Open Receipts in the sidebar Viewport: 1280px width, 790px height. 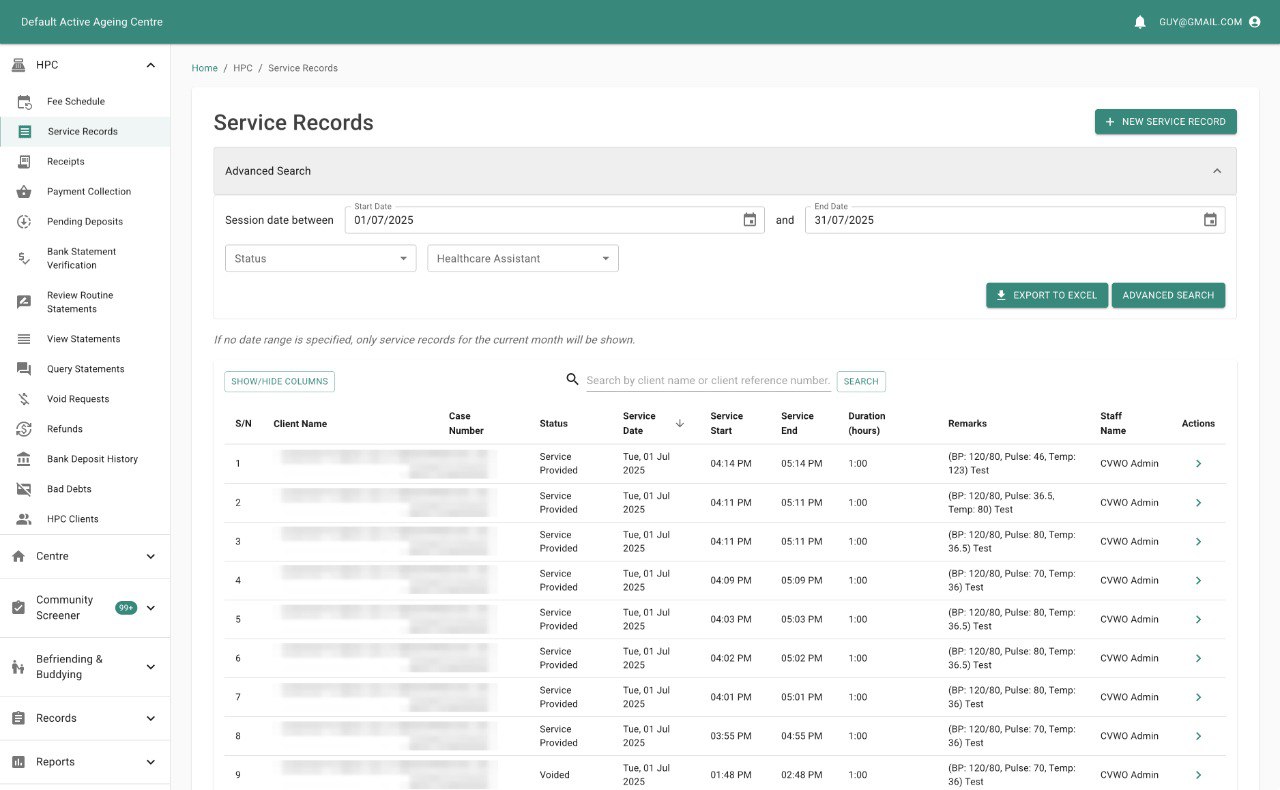click(x=66, y=162)
